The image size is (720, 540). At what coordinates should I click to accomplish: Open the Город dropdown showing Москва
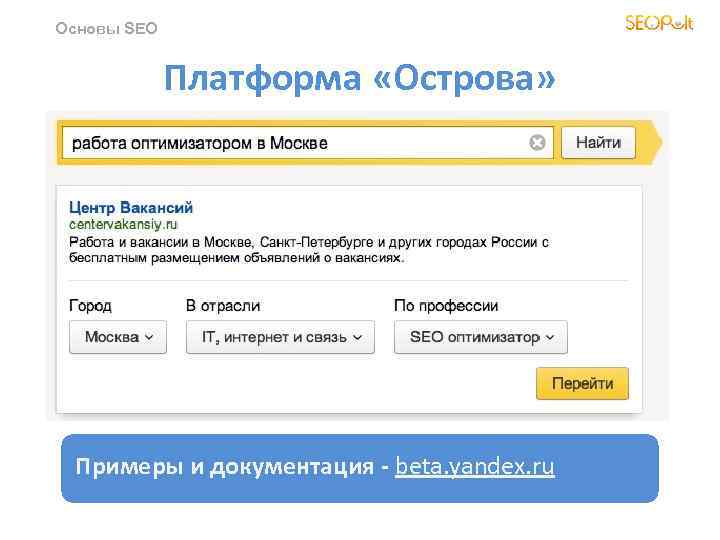[x=118, y=337]
